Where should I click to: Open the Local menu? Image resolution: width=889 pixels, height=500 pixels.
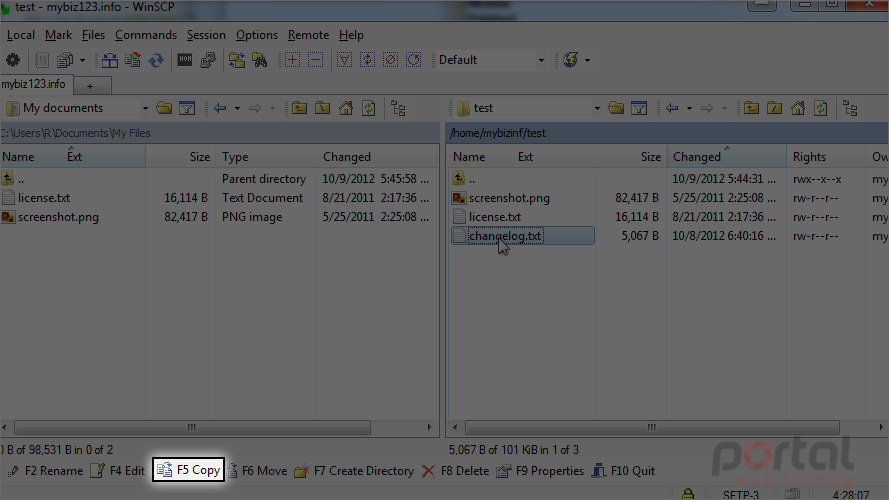[x=21, y=35]
